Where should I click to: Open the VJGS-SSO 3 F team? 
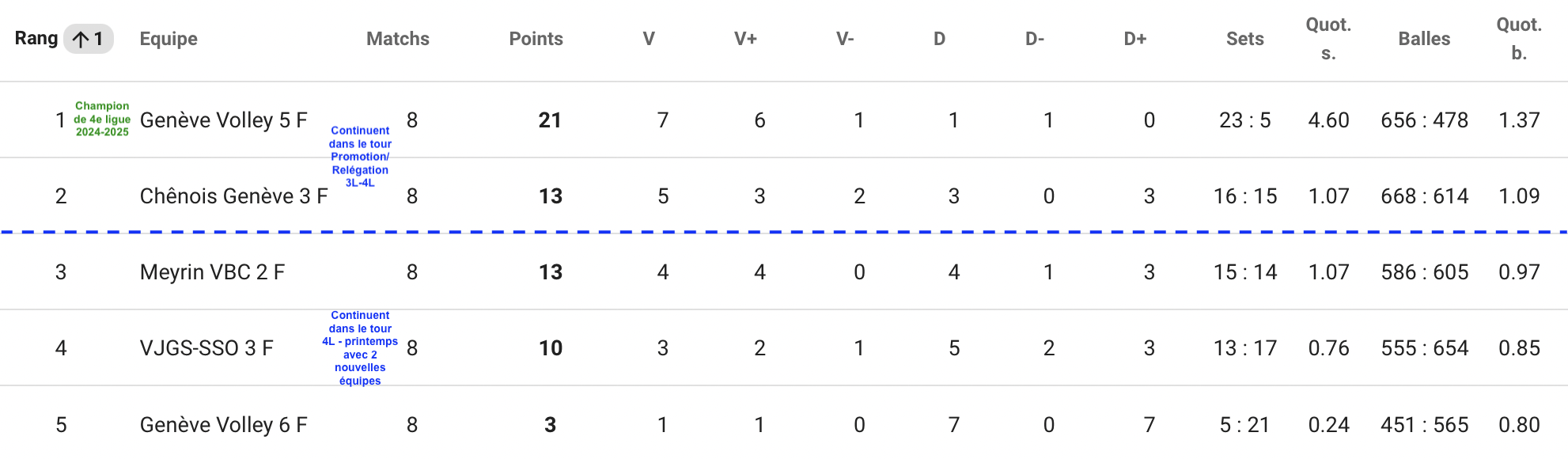tap(206, 348)
